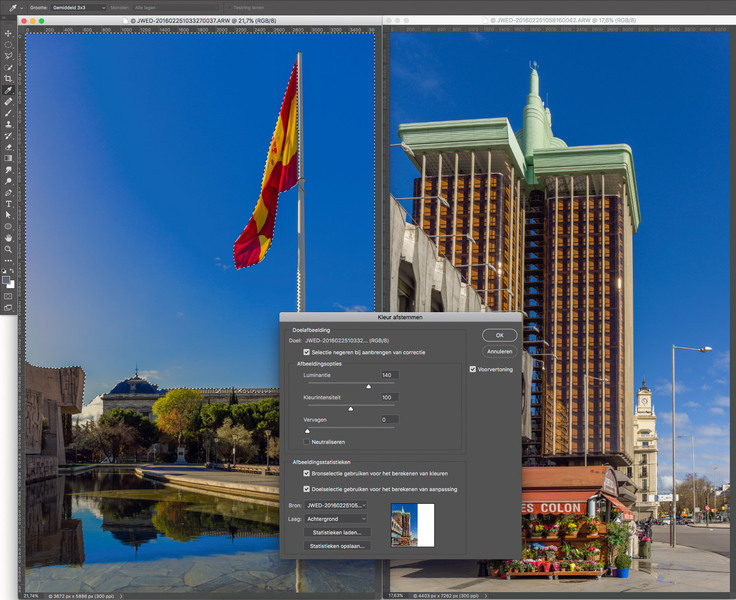Select the Zoom magnifier tool
Image resolution: width=736 pixels, height=600 pixels.
8,249
